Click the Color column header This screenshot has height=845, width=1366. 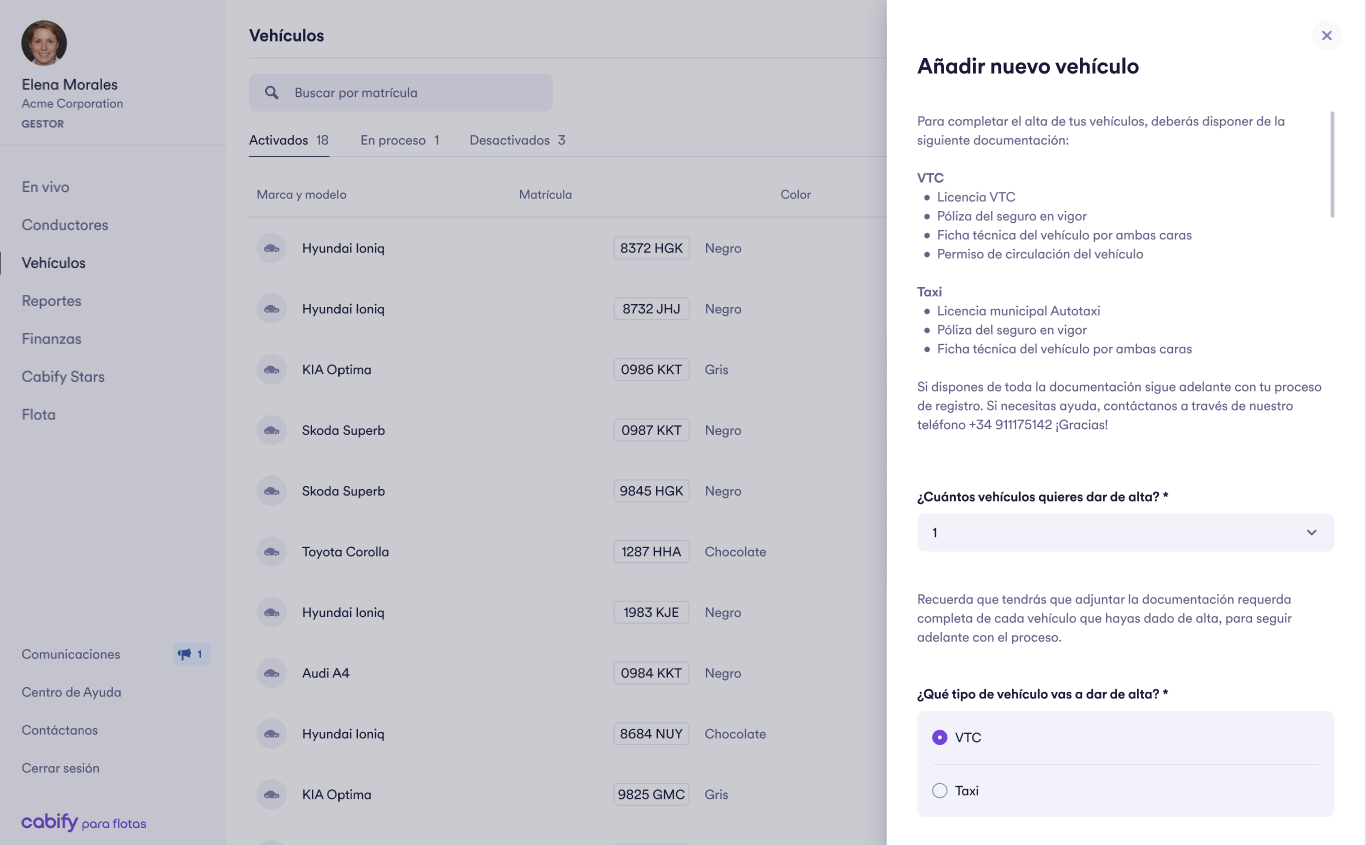[796, 195]
